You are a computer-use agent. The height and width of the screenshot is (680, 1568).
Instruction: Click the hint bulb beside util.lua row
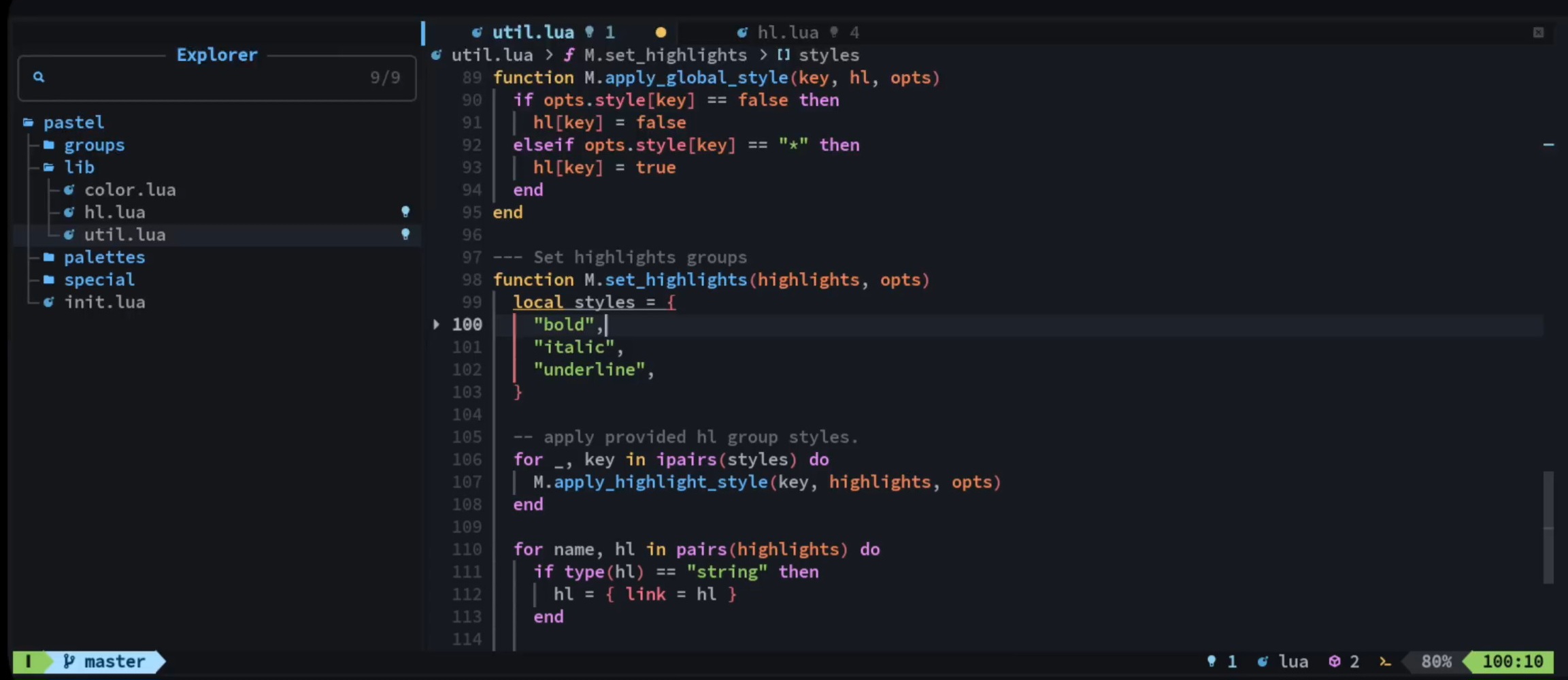click(405, 235)
